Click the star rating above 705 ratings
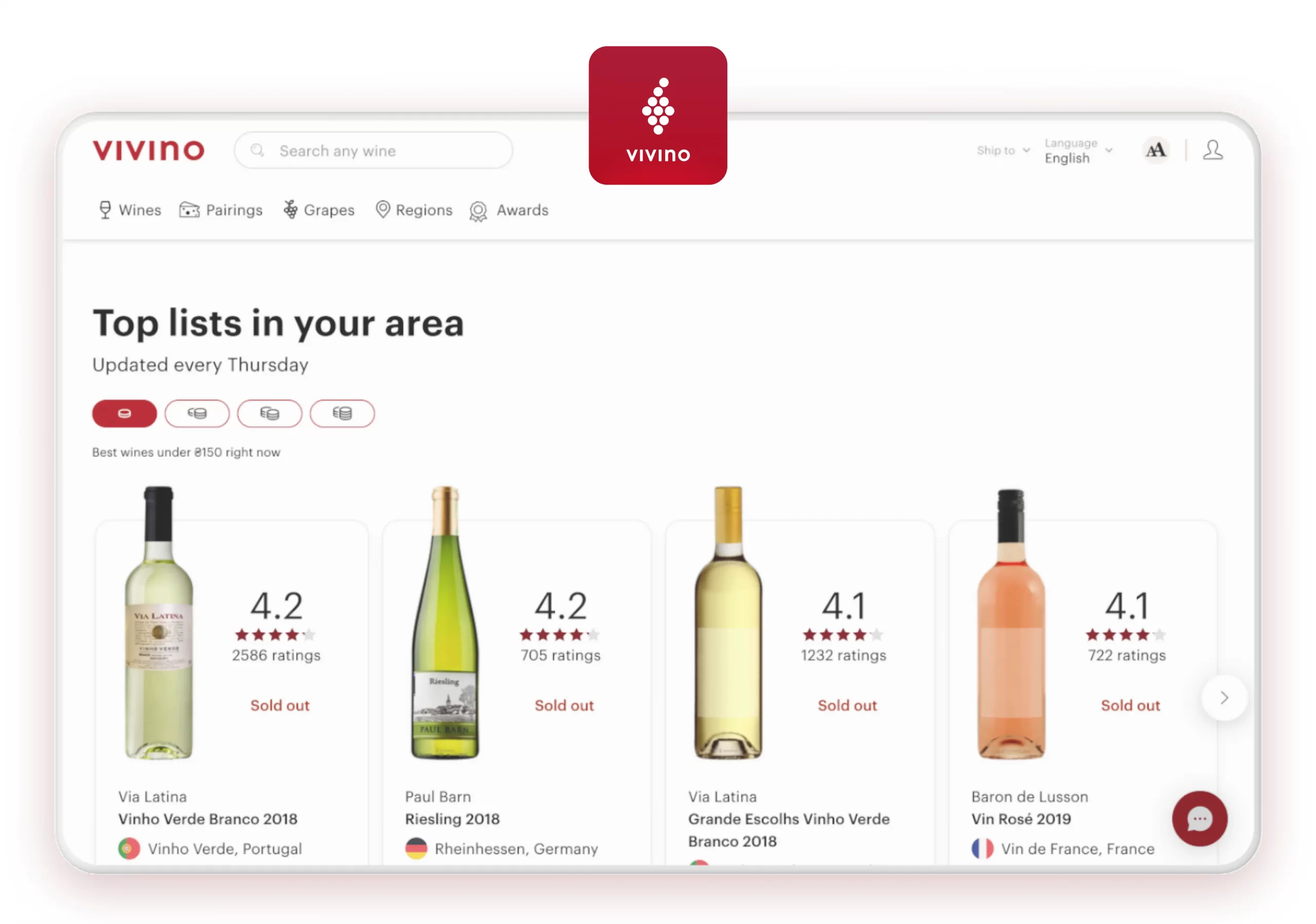Image resolution: width=1316 pixels, height=924 pixels. [x=559, y=635]
